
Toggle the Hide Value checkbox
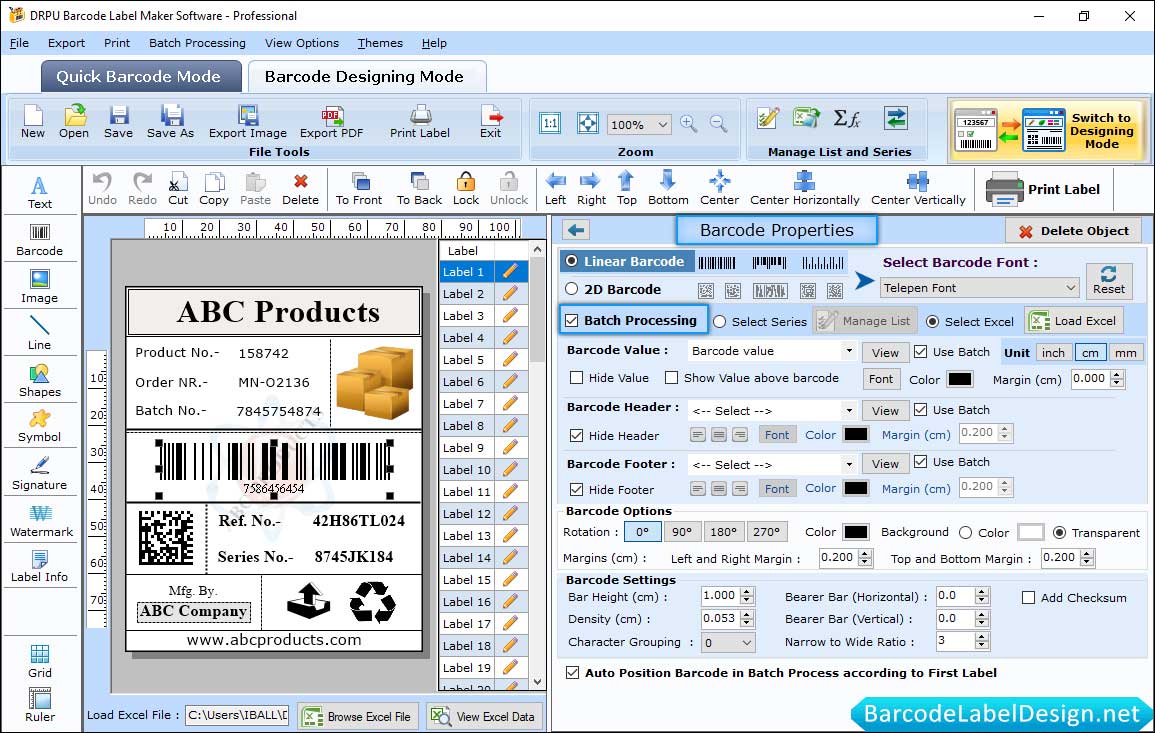tap(577, 377)
